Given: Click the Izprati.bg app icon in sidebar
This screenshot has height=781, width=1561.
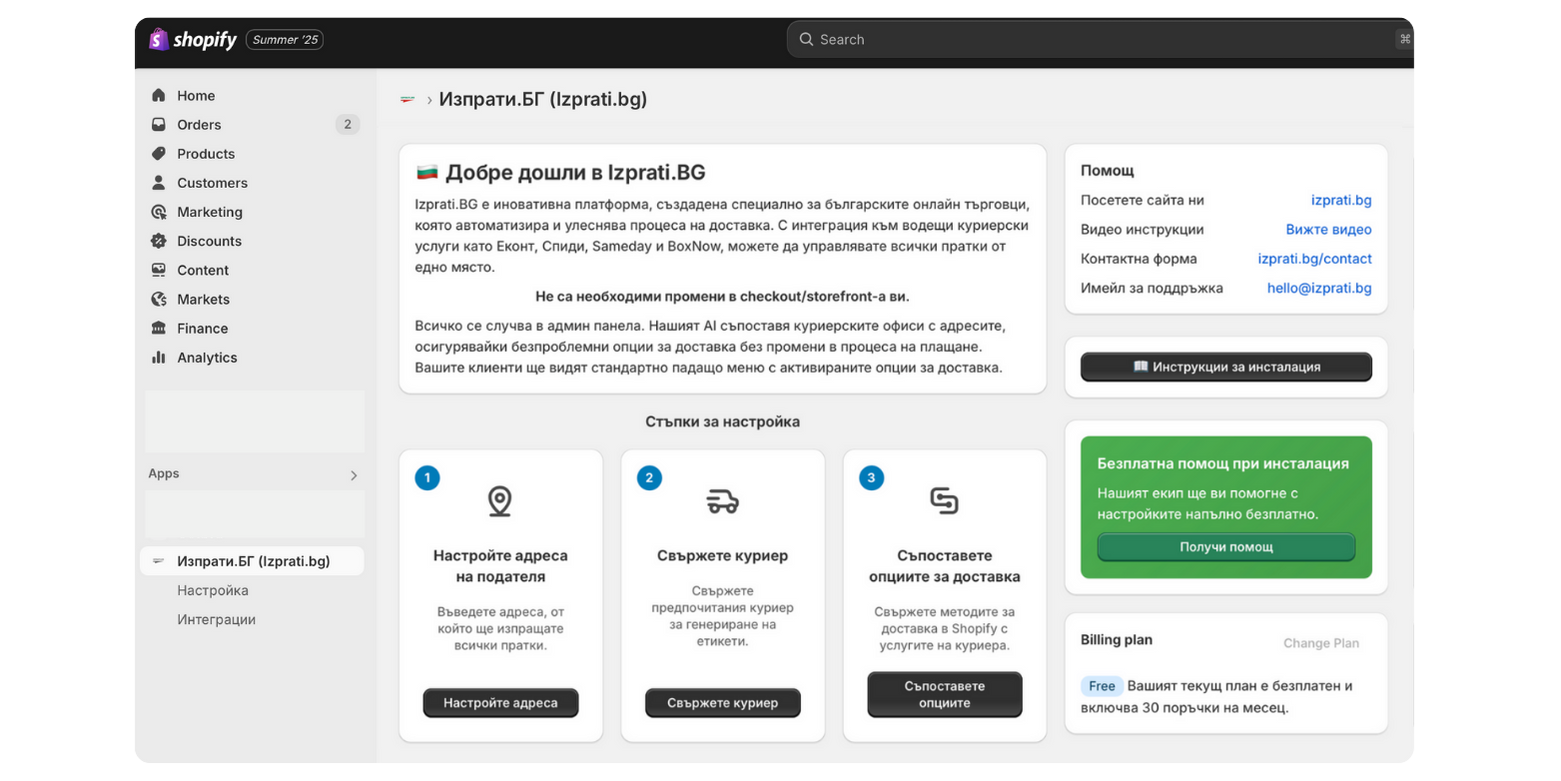Looking at the screenshot, I should tap(158, 562).
